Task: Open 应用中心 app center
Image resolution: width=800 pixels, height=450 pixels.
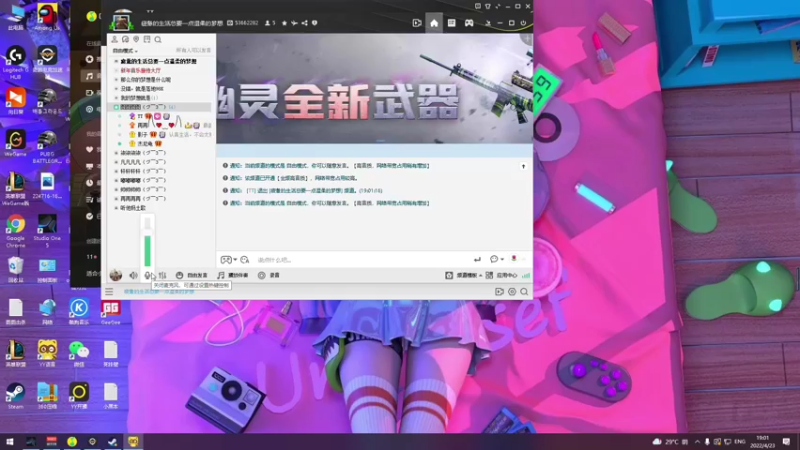Action: coord(502,276)
